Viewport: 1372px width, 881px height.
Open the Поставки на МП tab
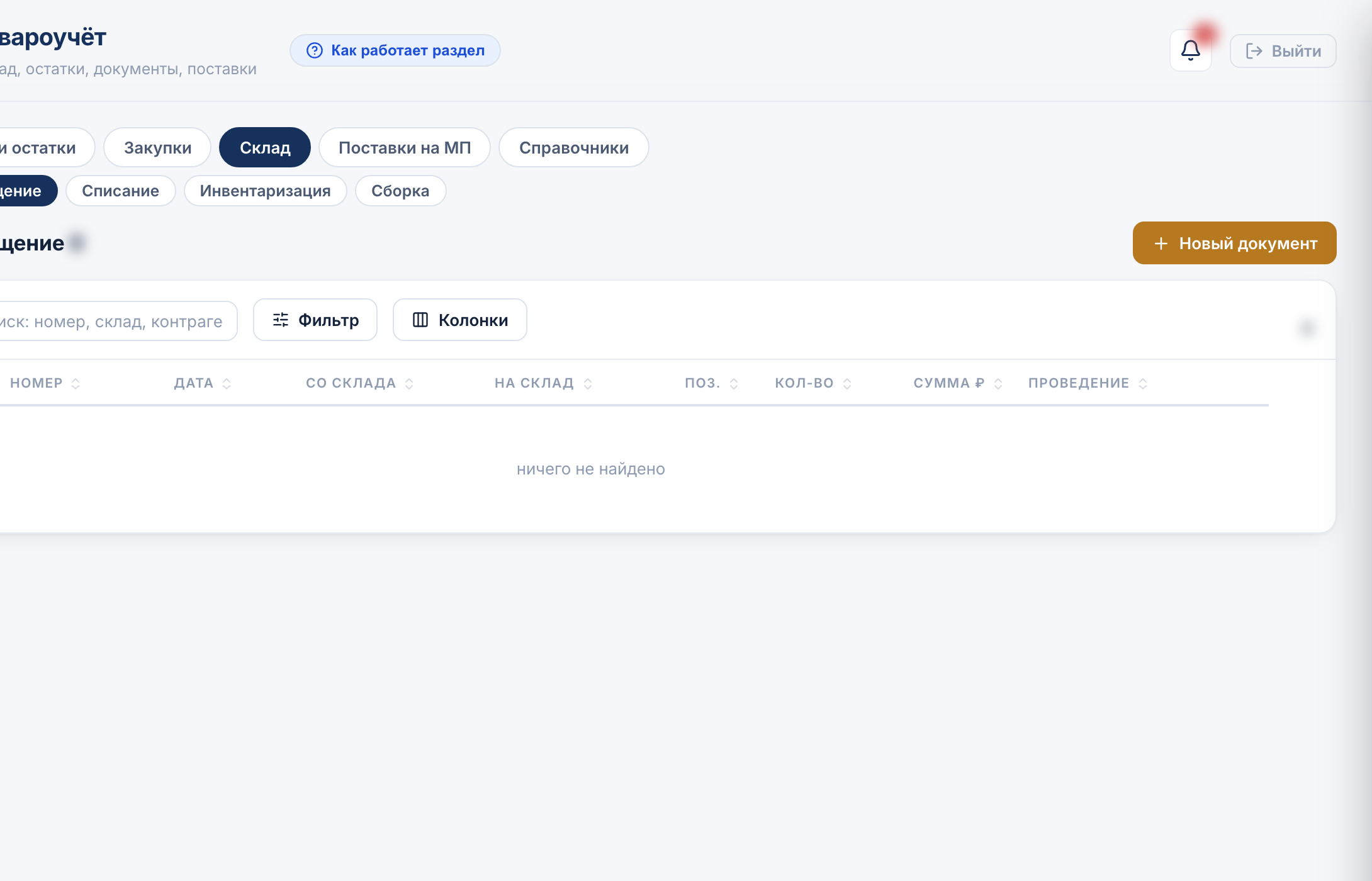[x=405, y=147]
